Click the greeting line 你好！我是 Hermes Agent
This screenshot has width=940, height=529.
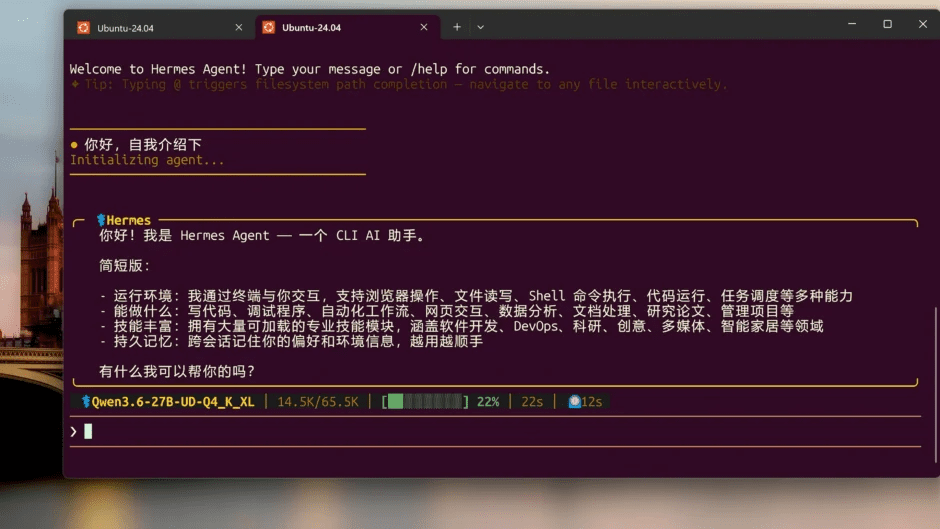click(262, 236)
